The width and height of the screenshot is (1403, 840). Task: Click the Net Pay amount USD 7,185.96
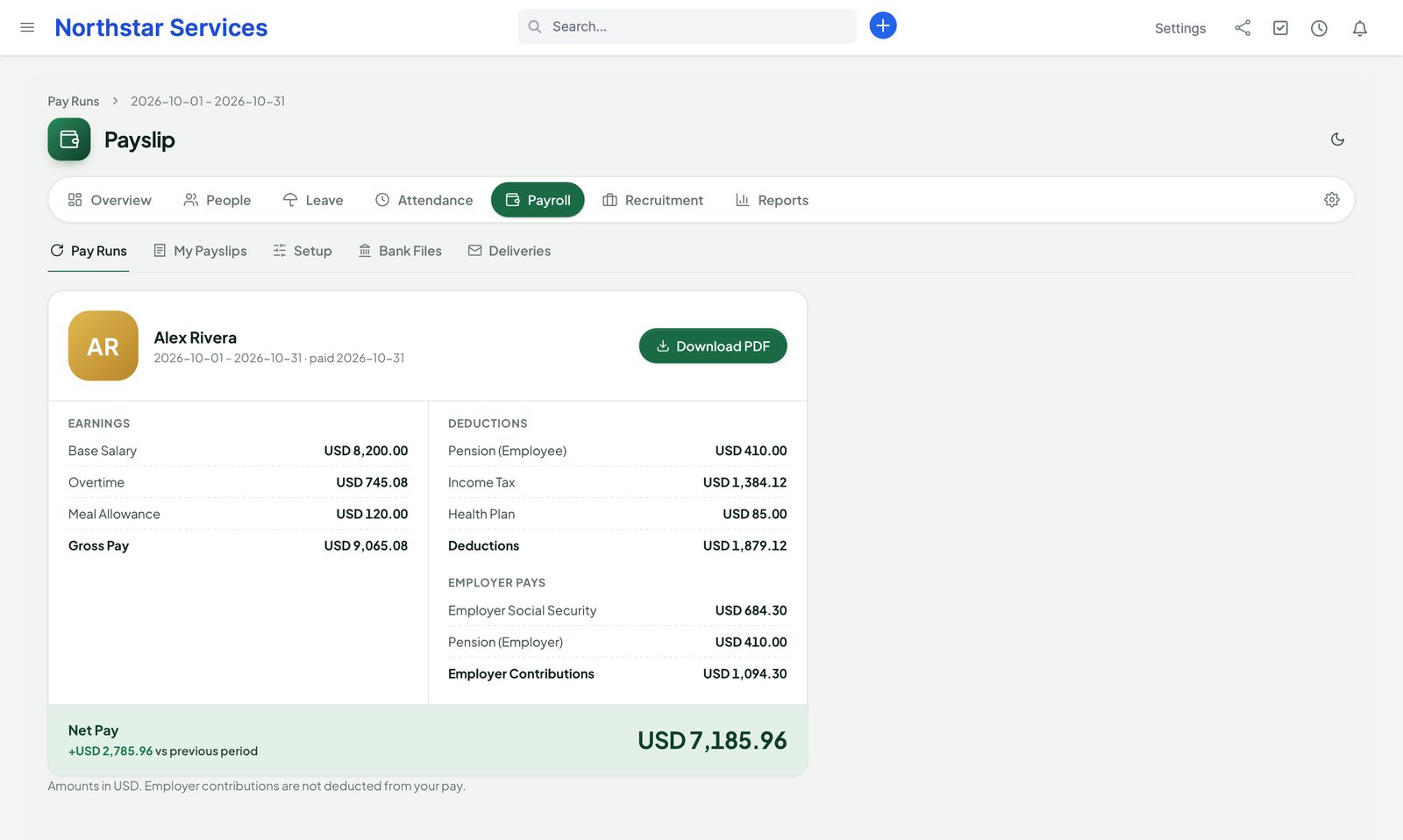(712, 741)
